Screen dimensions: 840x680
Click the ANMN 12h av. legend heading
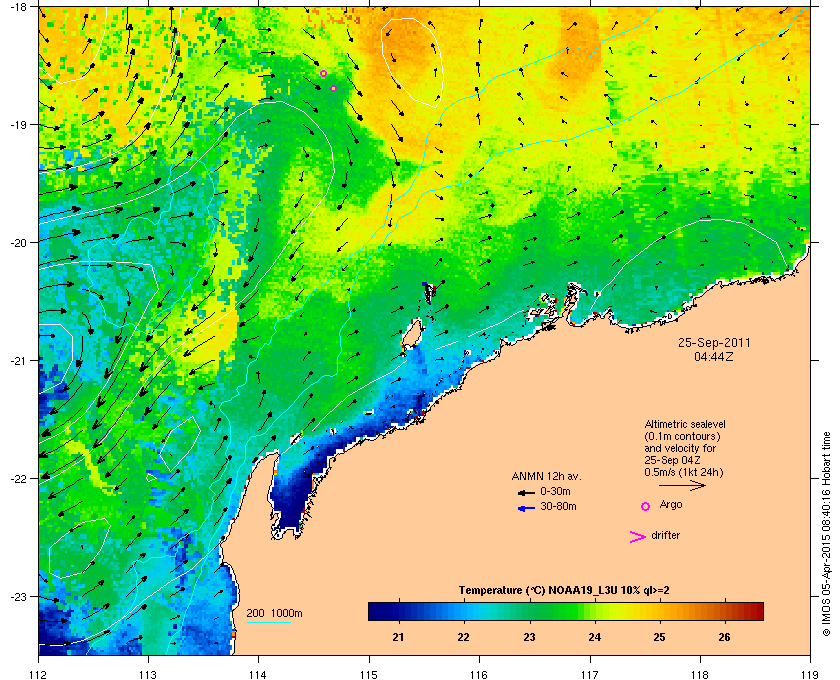click(x=546, y=476)
